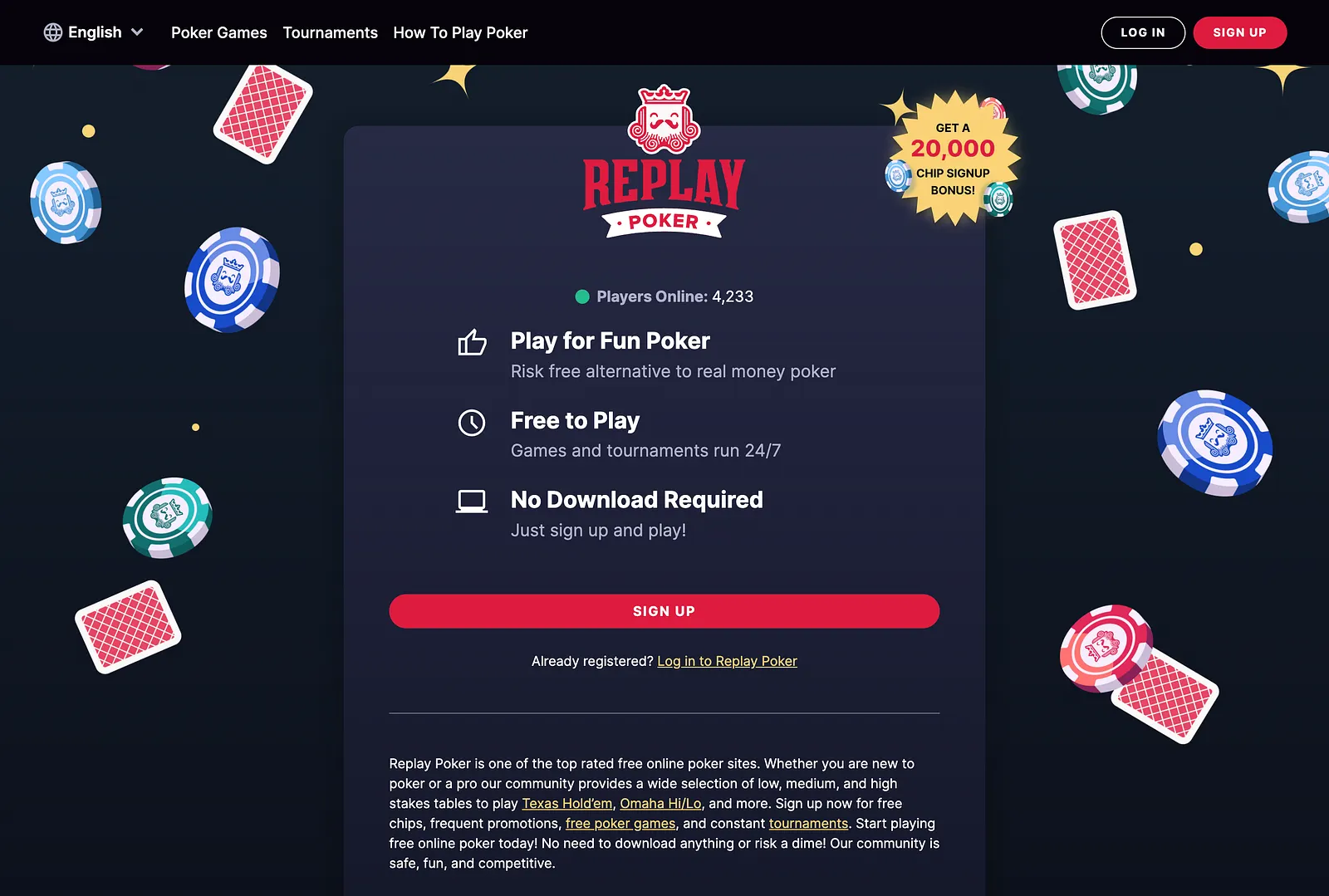The image size is (1329, 896).
Task: Click the large red SIGN UP button
Action: 664,611
